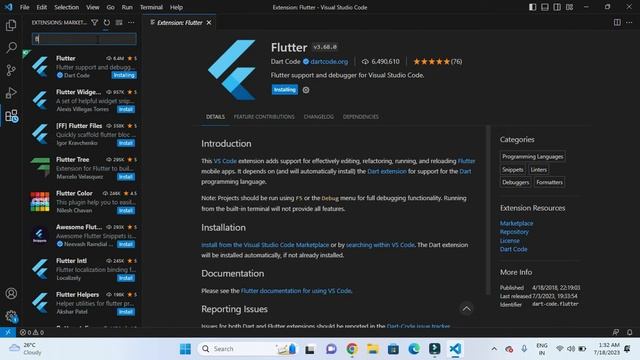The image size is (640, 360).
Task: Select the Formatters category tag
Action: tap(549, 182)
